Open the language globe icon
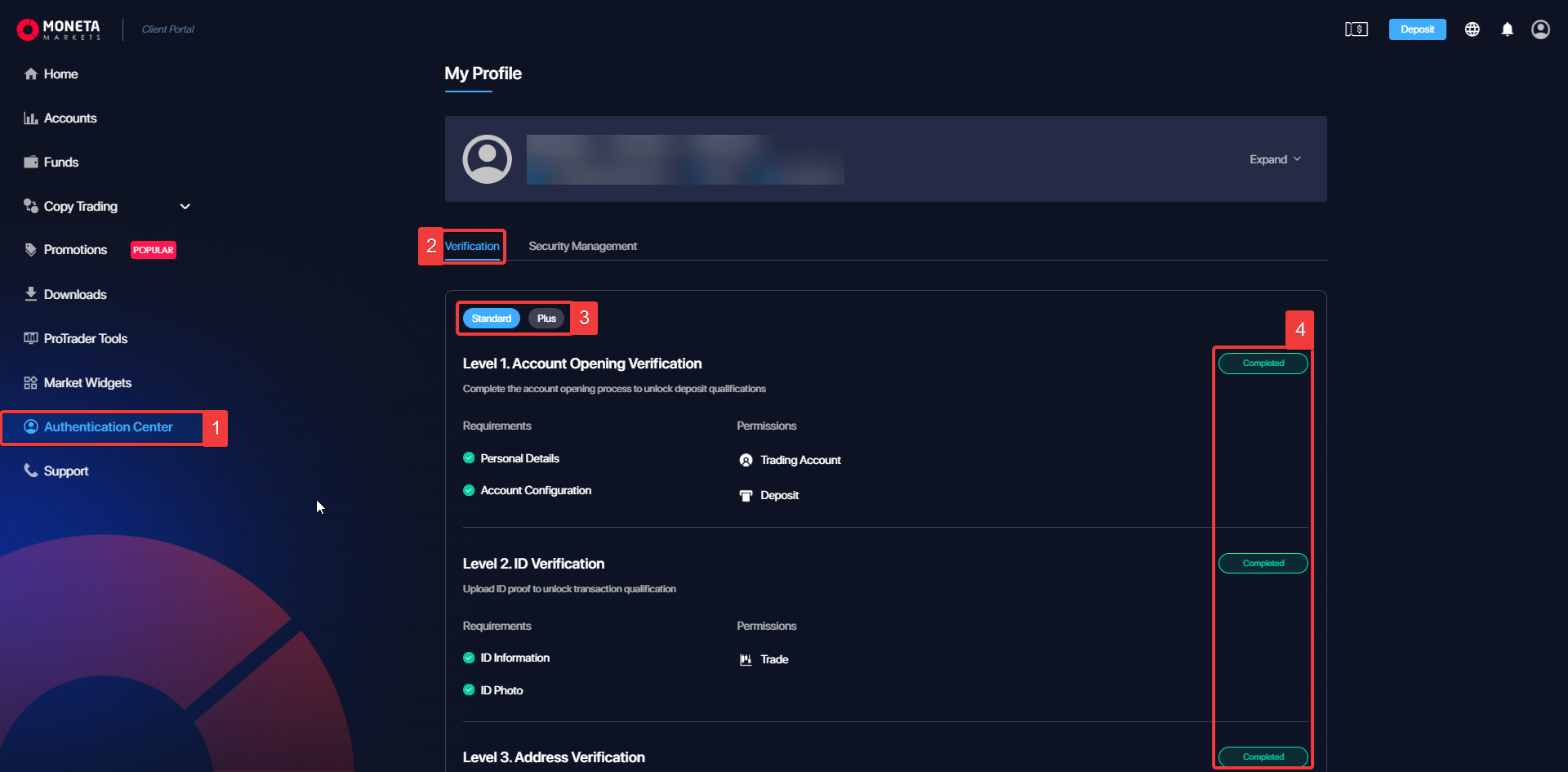The height and width of the screenshot is (772, 1568). point(1472,29)
